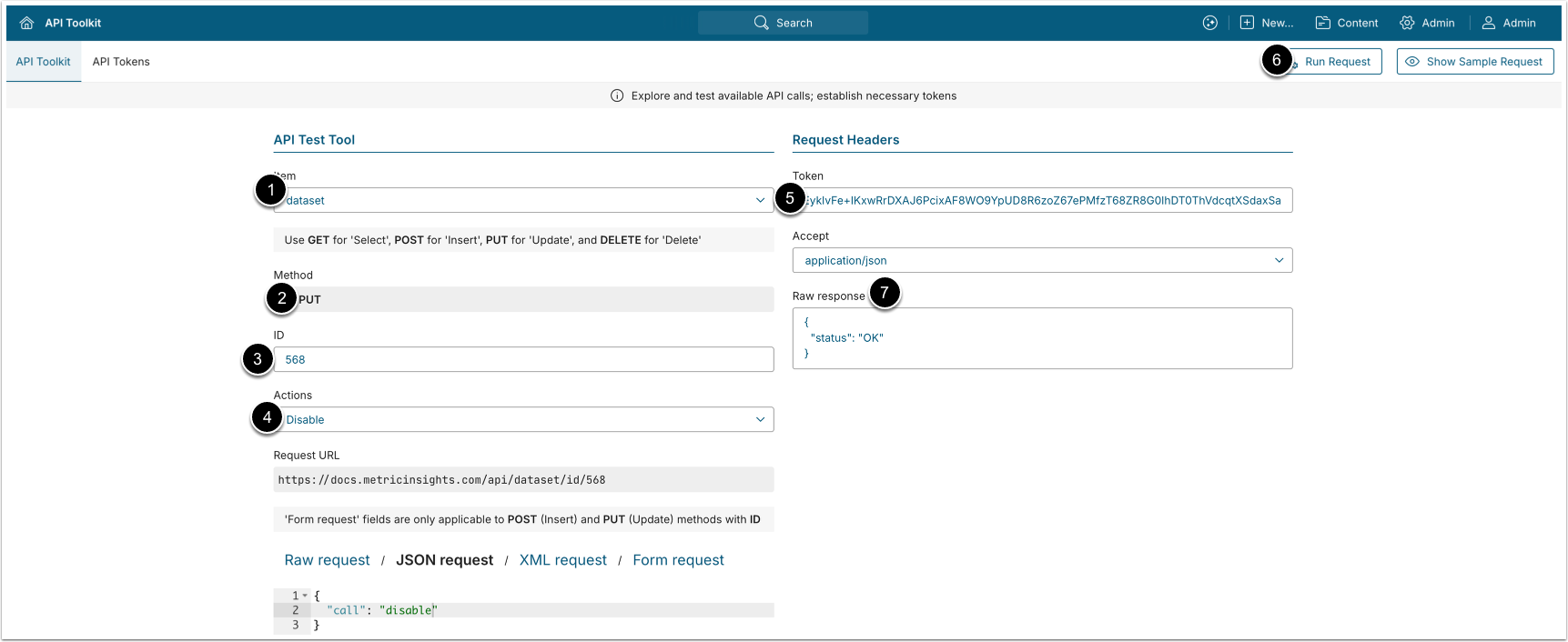
Task: Click the plus icon beside New...
Action: coord(1247,23)
